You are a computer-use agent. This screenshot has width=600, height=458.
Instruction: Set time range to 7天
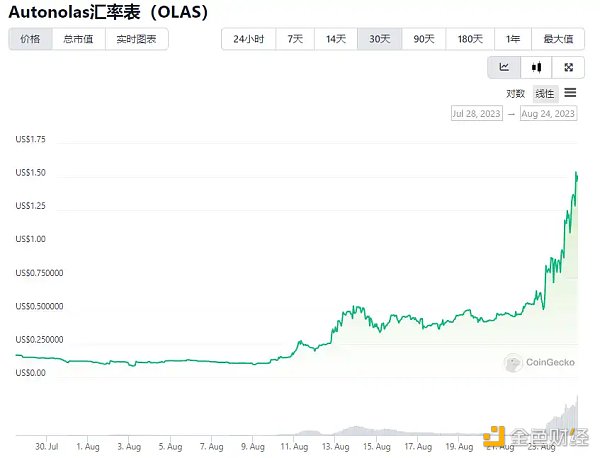pos(295,39)
